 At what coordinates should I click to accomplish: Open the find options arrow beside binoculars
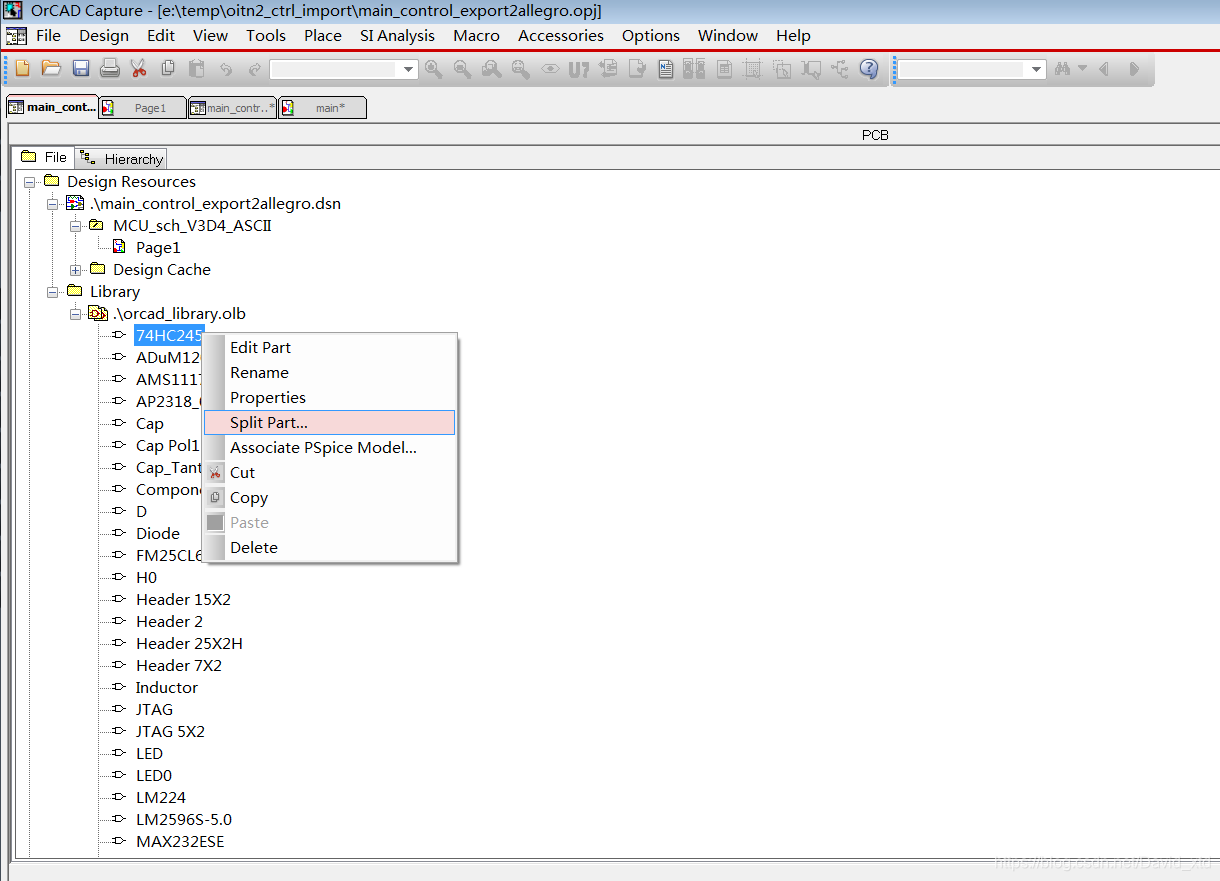[x=1082, y=69]
